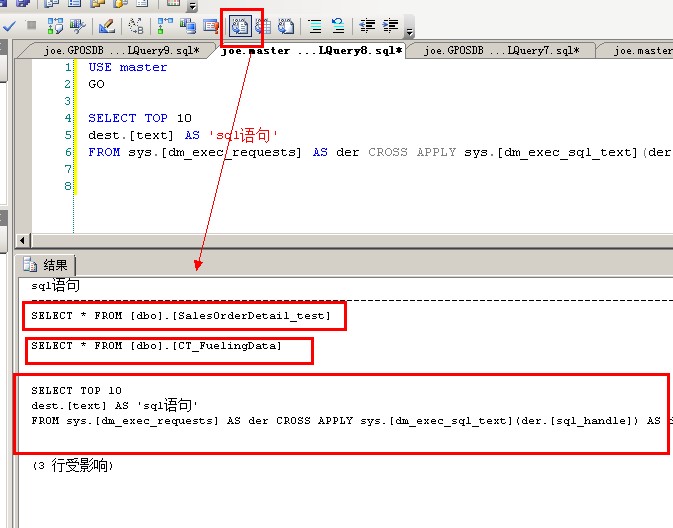Open upper toolbar options dropdown arrow
The width and height of the screenshot is (673, 528).
click(x=192, y=6)
